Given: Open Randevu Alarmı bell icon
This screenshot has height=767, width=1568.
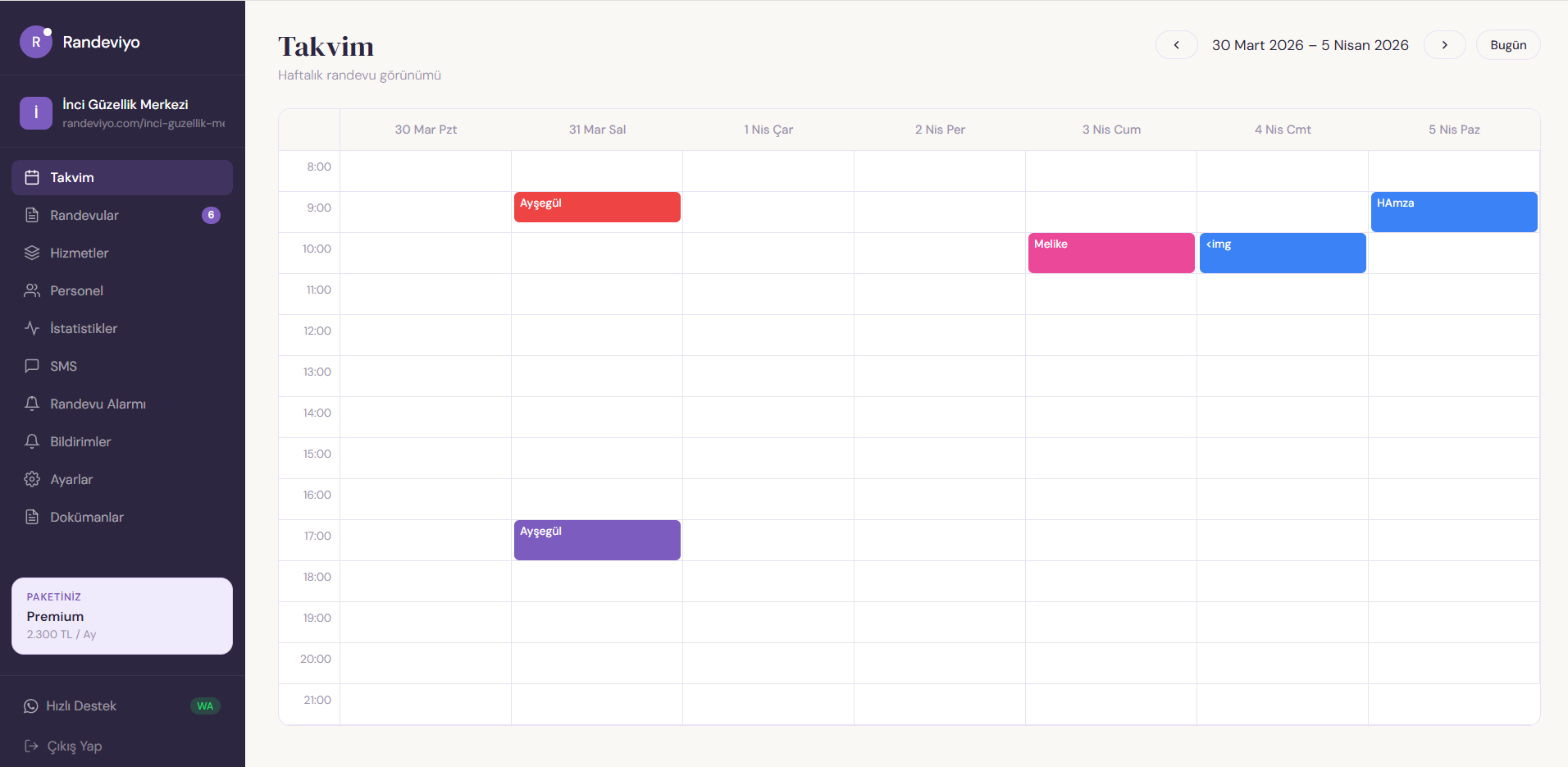Looking at the screenshot, I should [32, 404].
